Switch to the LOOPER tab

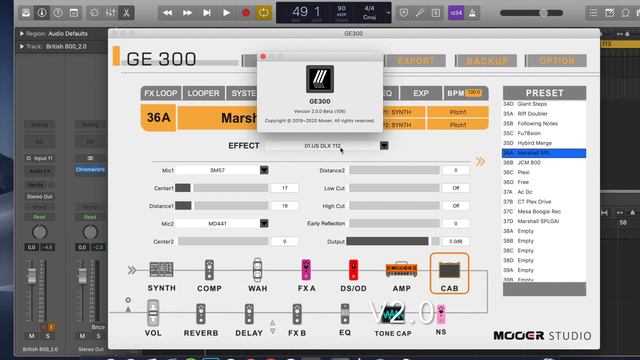(x=203, y=93)
